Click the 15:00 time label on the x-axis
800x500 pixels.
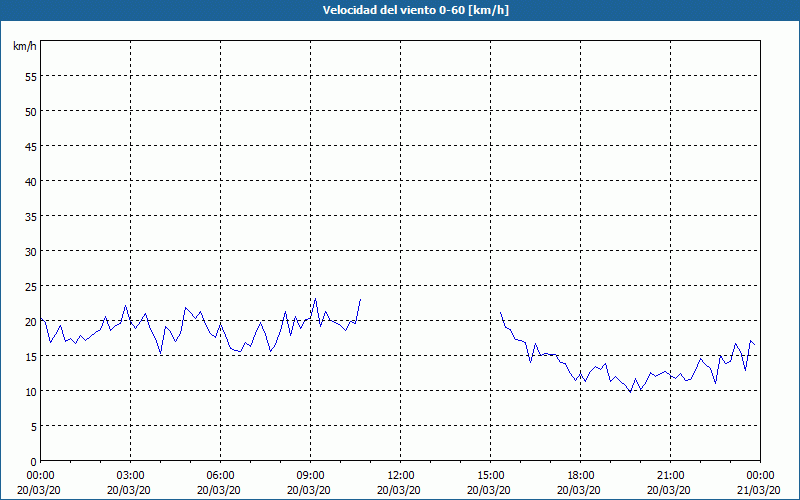(490, 476)
